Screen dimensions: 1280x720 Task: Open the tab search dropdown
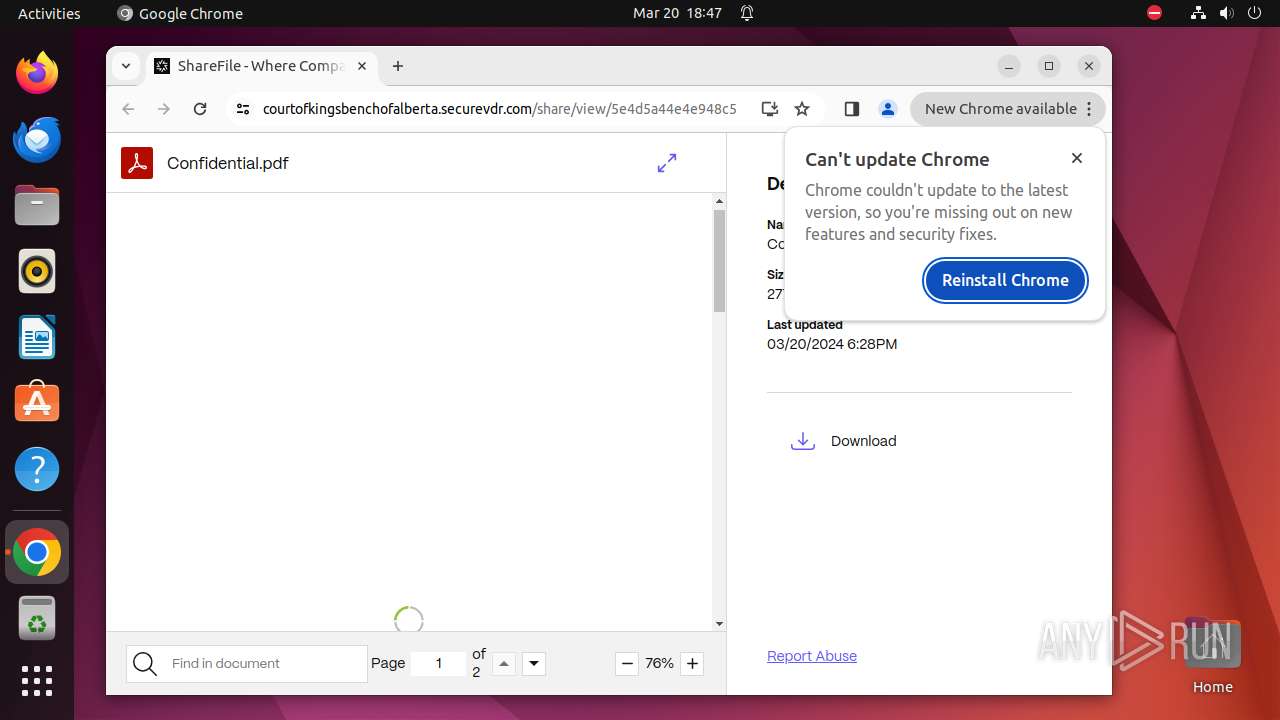[x=125, y=66]
